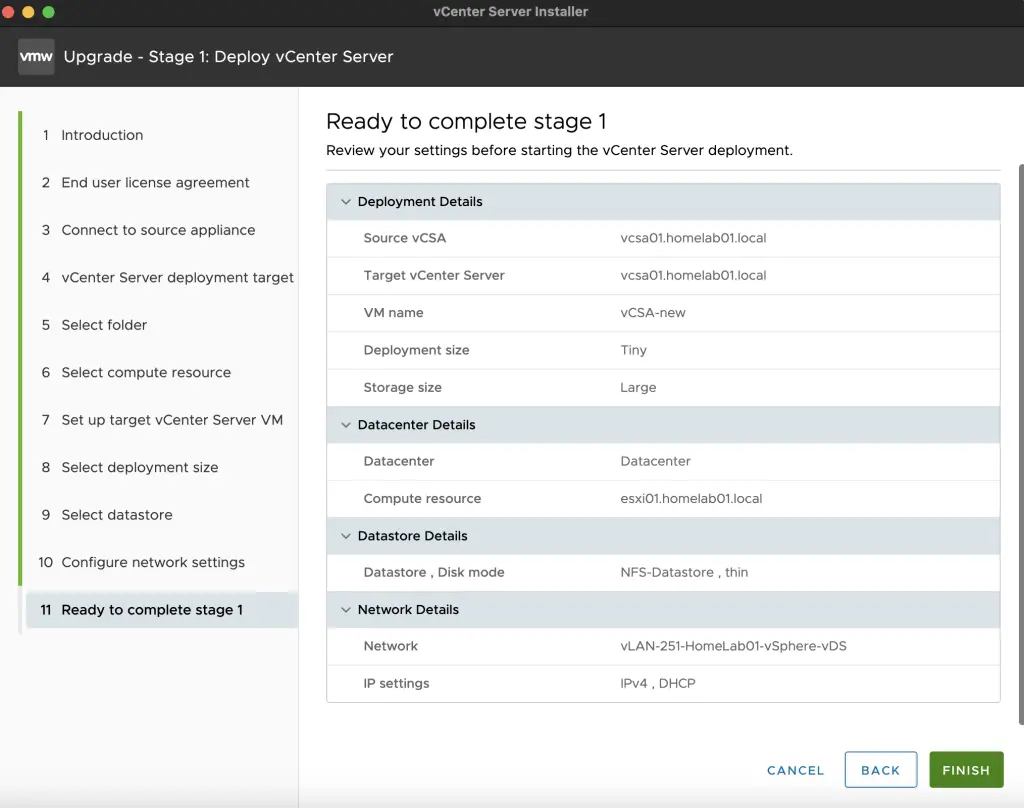The width and height of the screenshot is (1024, 808).
Task: Select the Introduction step
Action: click(103, 135)
